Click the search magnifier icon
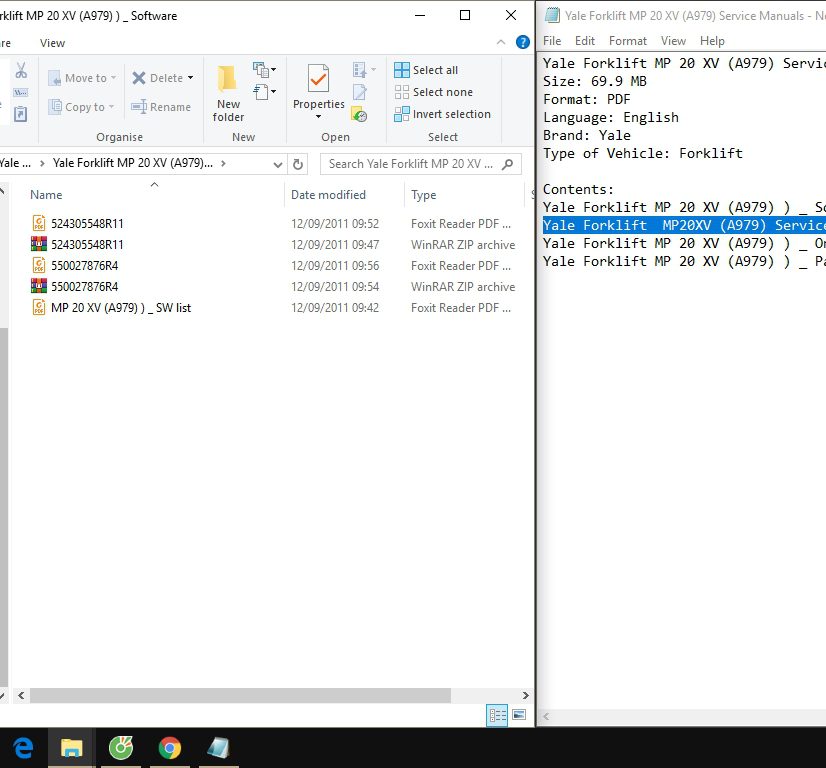The width and height of the screenshot is (826, 768). 507,164
